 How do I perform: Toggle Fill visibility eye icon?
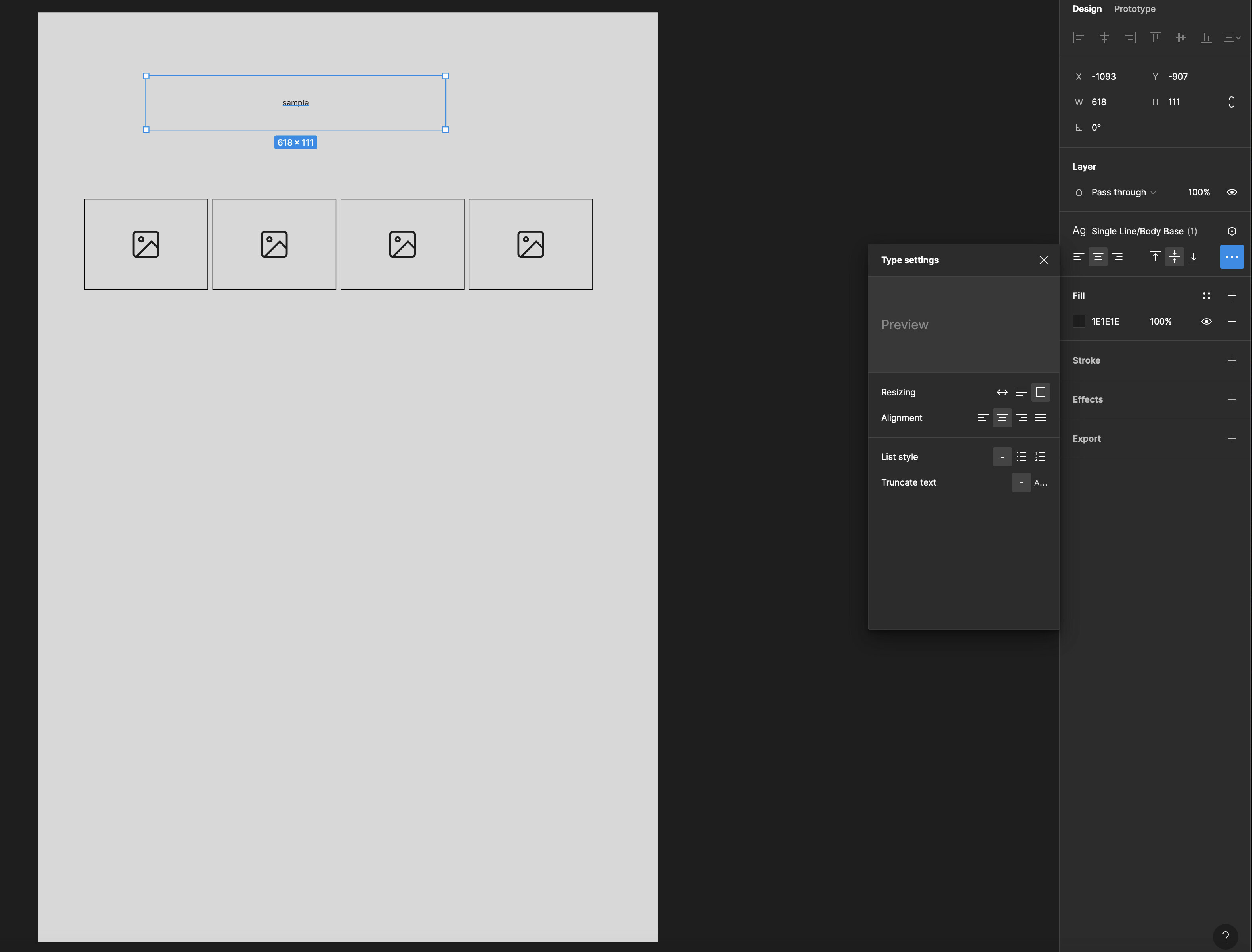1207,320
